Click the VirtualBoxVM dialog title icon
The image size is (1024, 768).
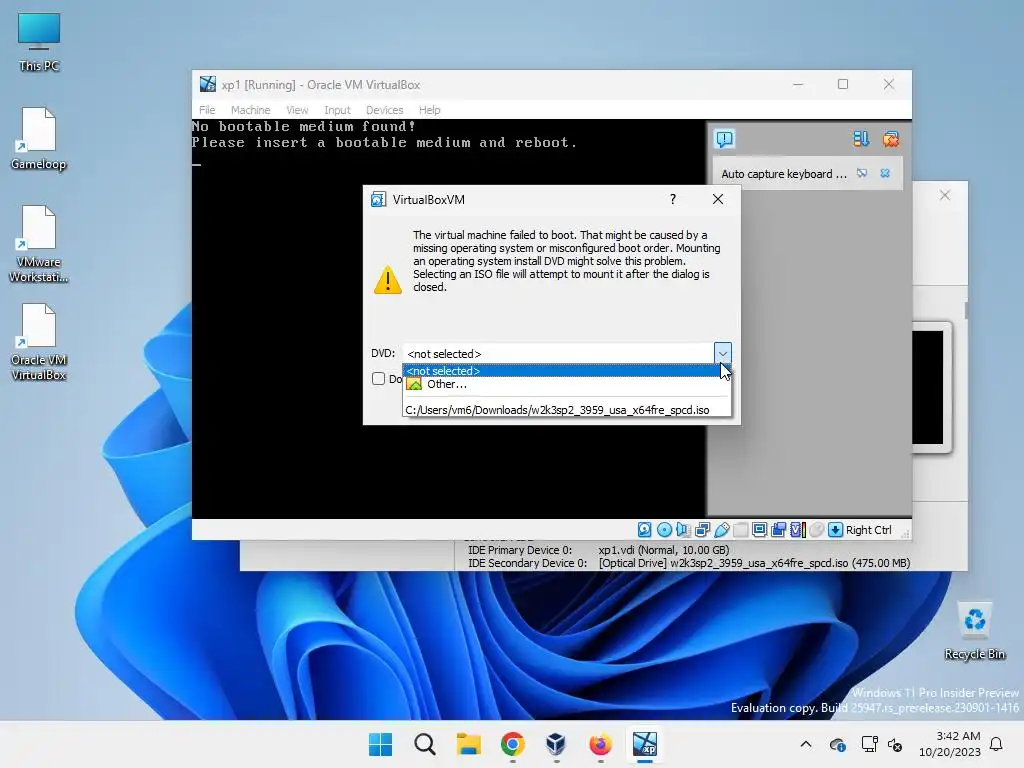[x=378, y=199]
